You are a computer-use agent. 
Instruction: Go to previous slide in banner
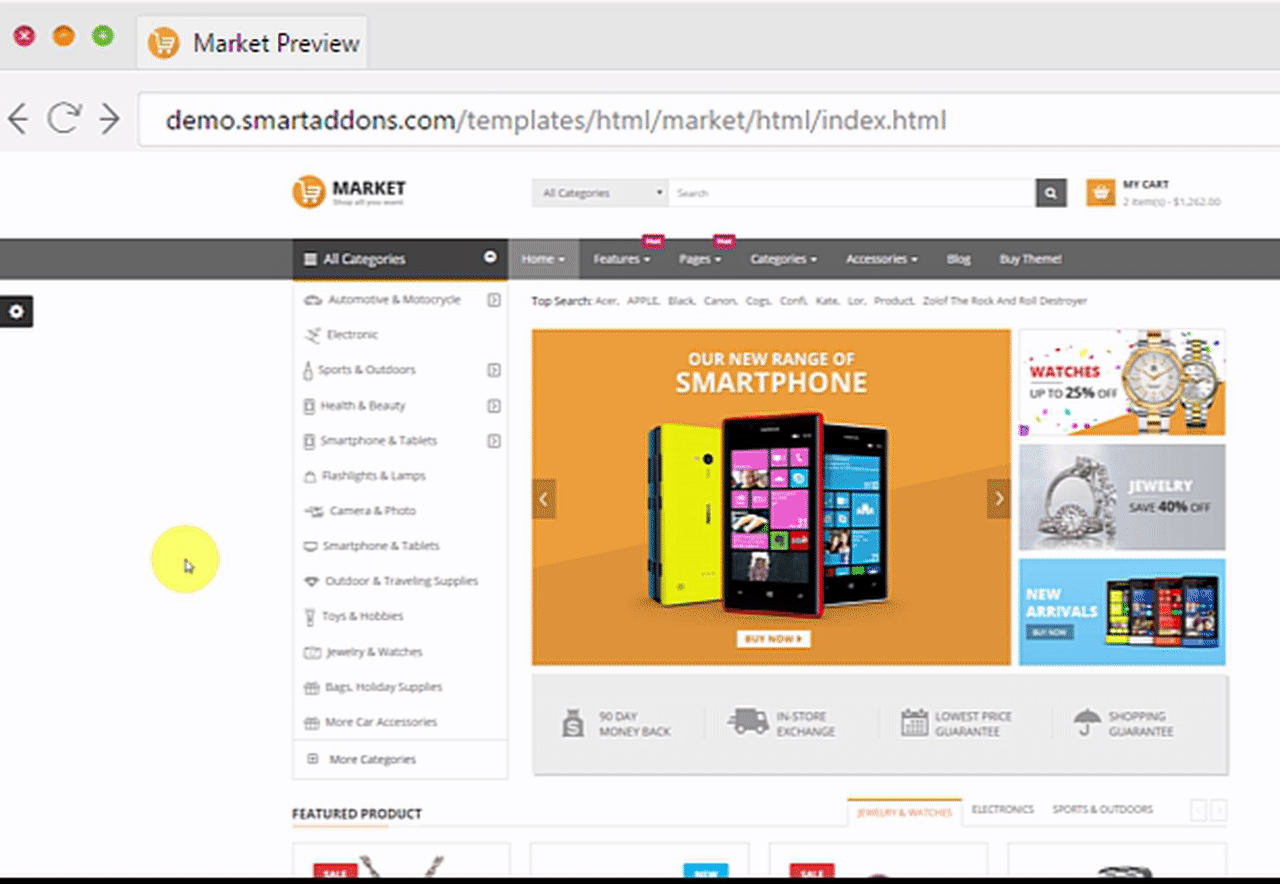pyautogui.click(x=544, y=499)
